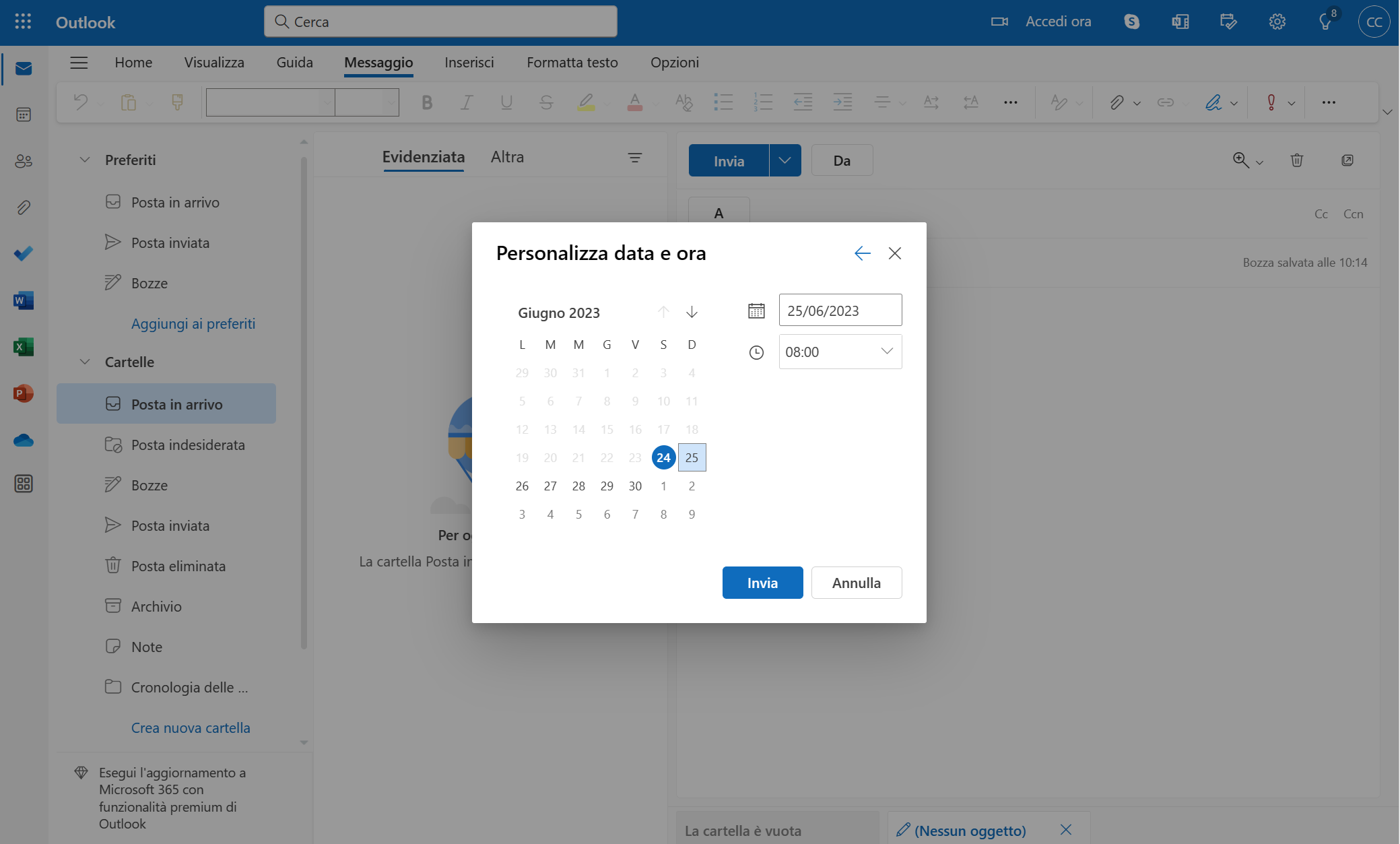Switch to the Inserisci ribbon tab

468,62
